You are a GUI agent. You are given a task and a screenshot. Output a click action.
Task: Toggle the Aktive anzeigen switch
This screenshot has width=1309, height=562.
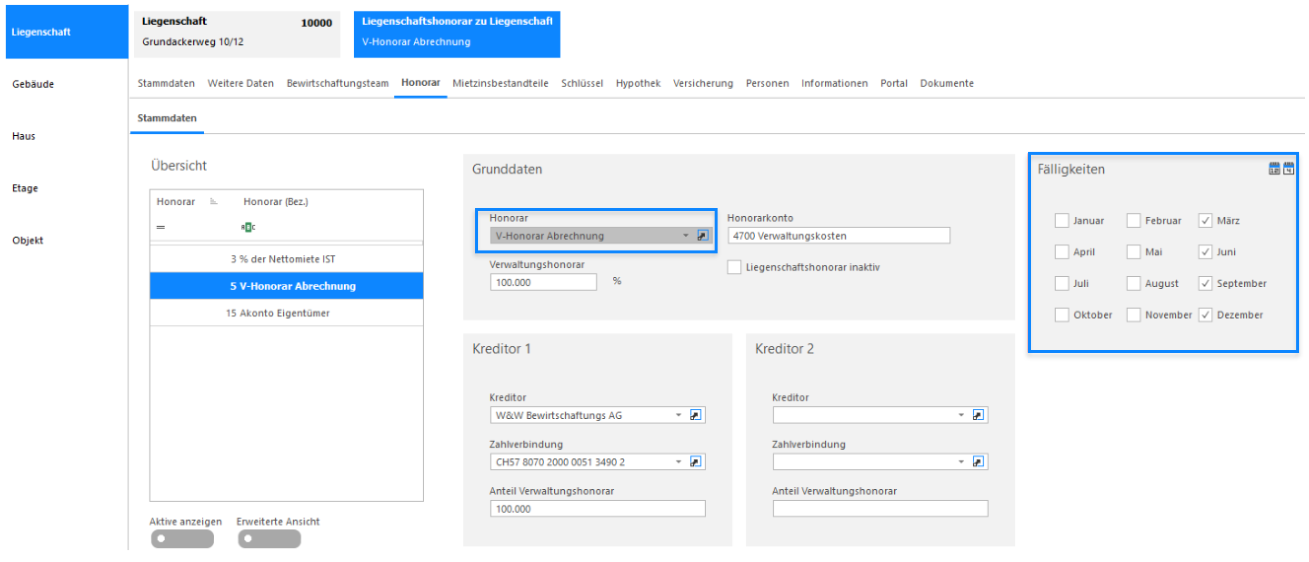pyautogui.click(x=181, y=539)
